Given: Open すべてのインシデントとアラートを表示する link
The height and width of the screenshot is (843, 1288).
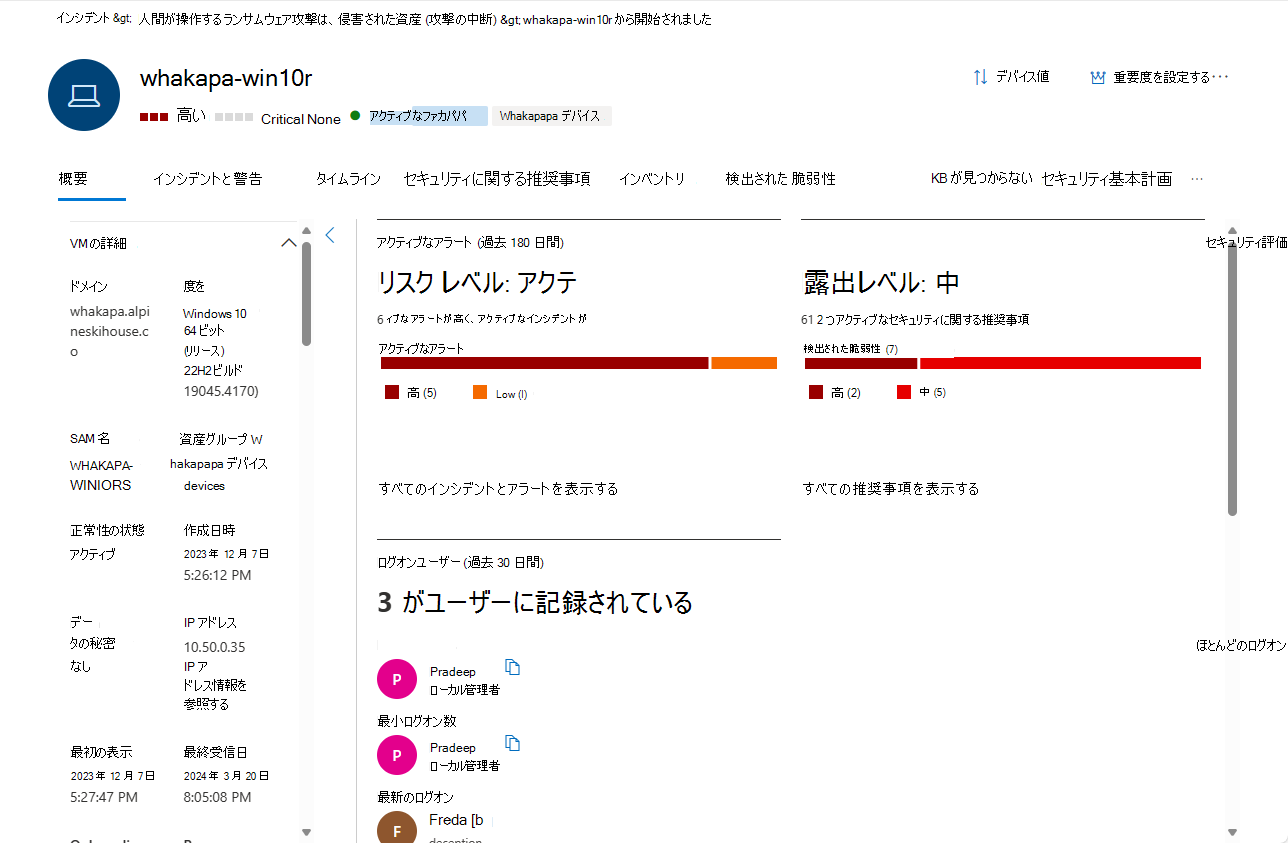Looking at the screenshot, I should [x=498, y=489].
